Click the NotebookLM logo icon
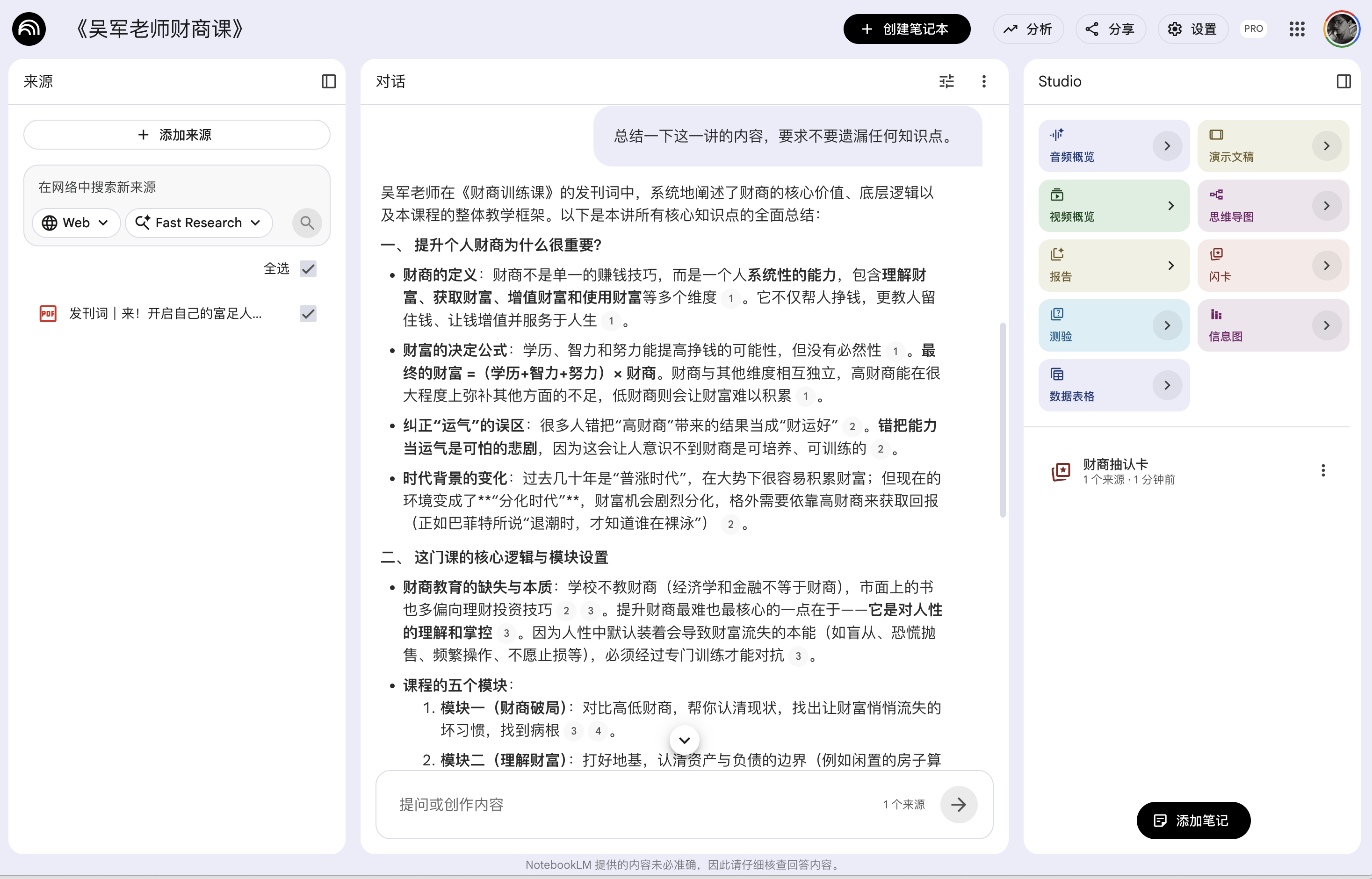This screenshot has width=1372, height=879. pyautogui.click(x=29, y=29)
